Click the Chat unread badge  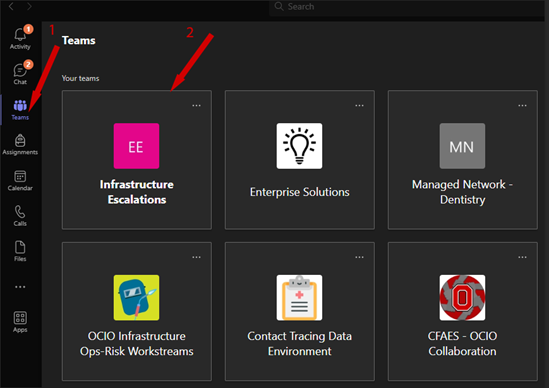28,64
